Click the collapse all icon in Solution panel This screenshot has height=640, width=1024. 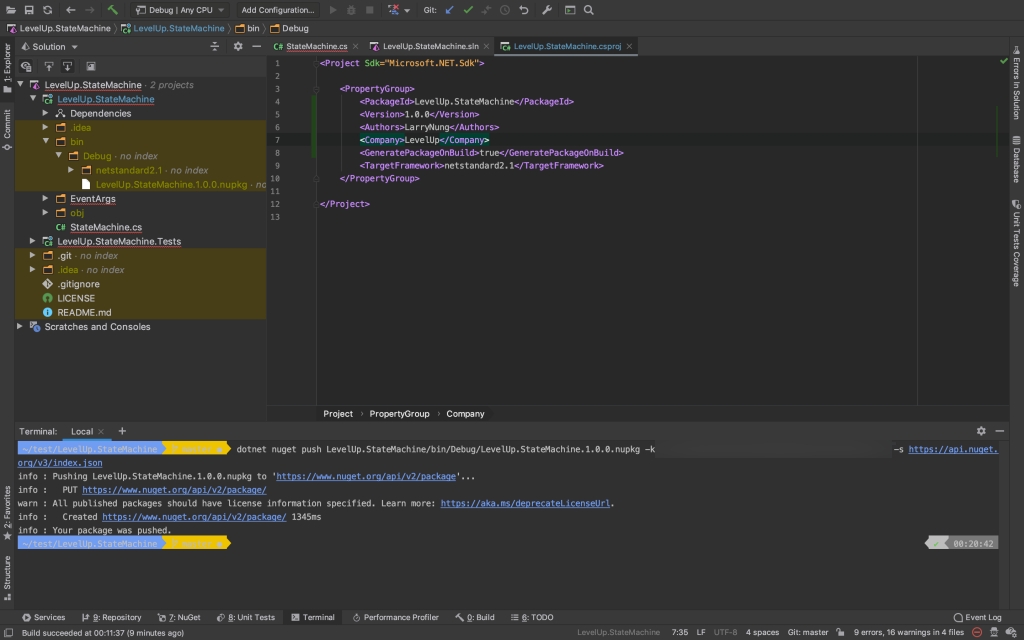pos(214,46)
